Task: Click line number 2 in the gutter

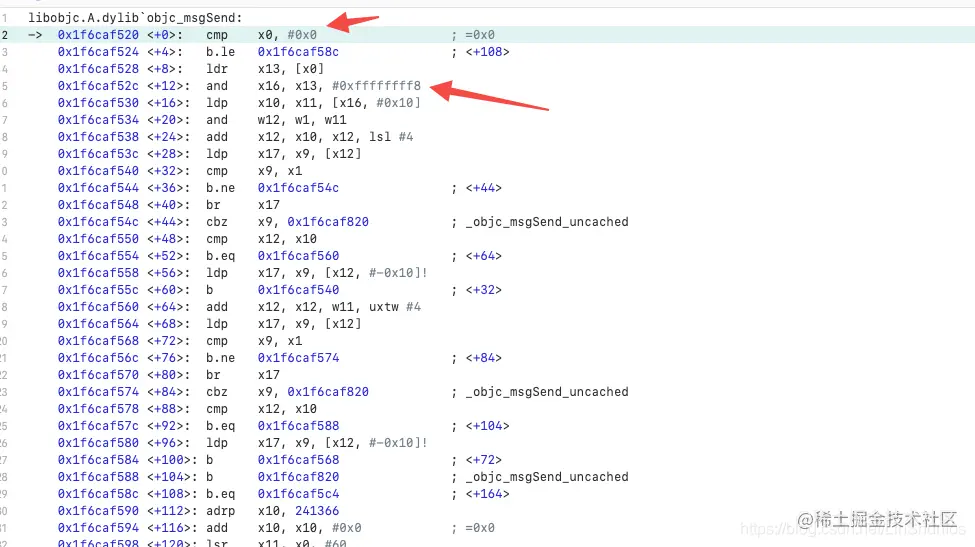Action: tap(4, 35)
